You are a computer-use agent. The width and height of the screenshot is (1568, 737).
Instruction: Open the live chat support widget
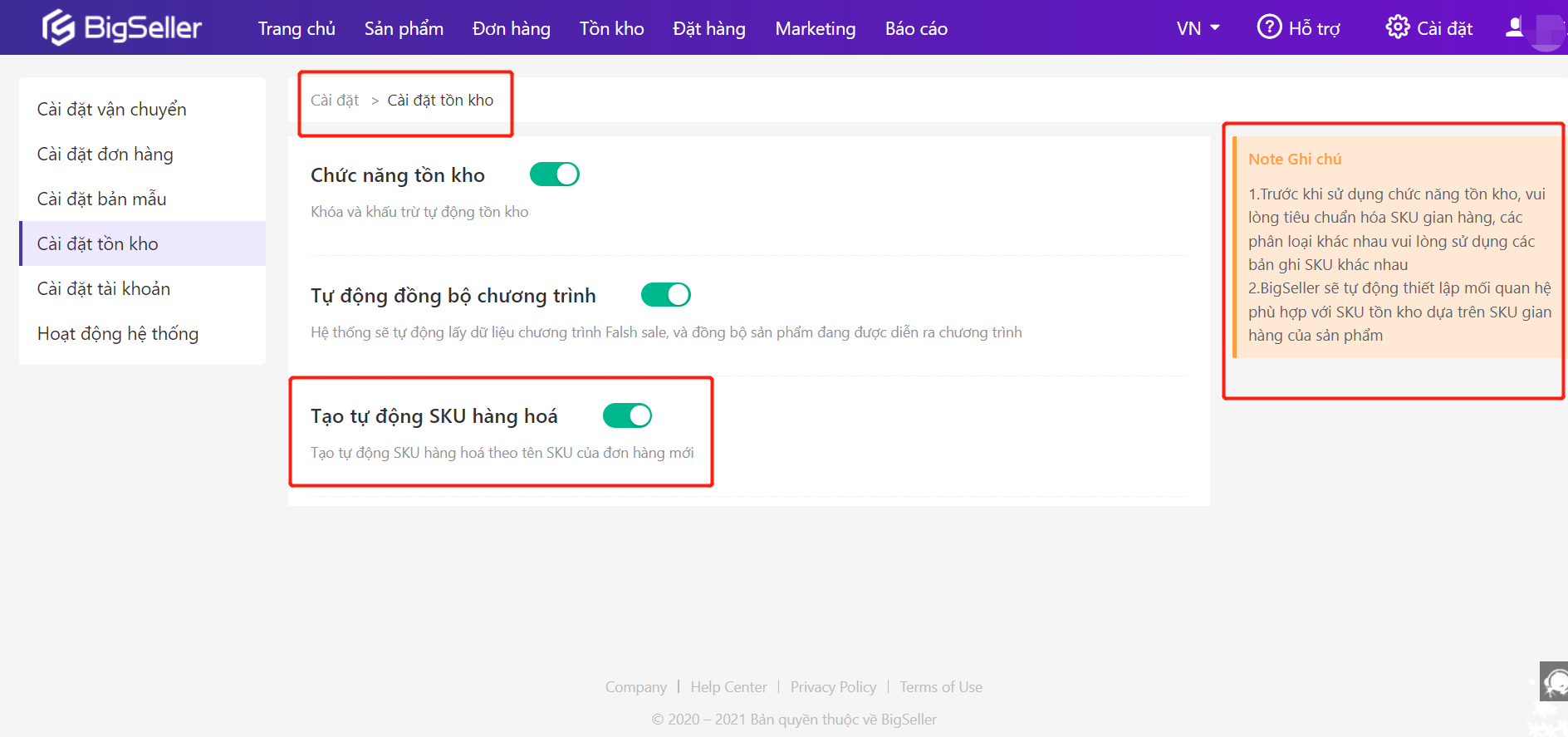pos(1554,682)
